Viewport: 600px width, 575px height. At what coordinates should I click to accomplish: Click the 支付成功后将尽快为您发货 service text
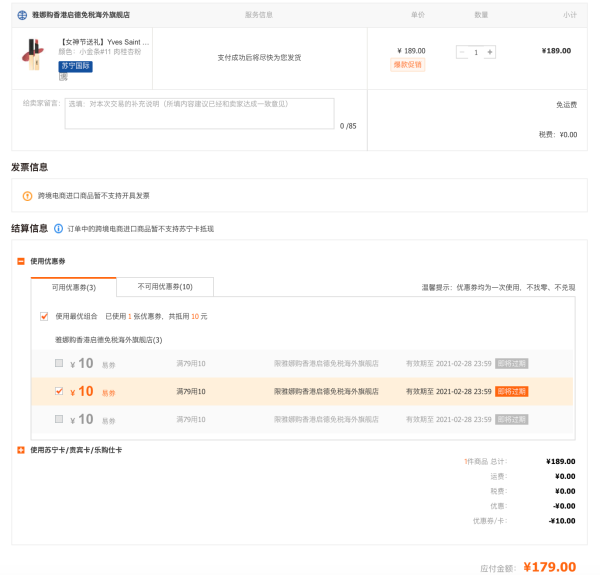[259, 58]
